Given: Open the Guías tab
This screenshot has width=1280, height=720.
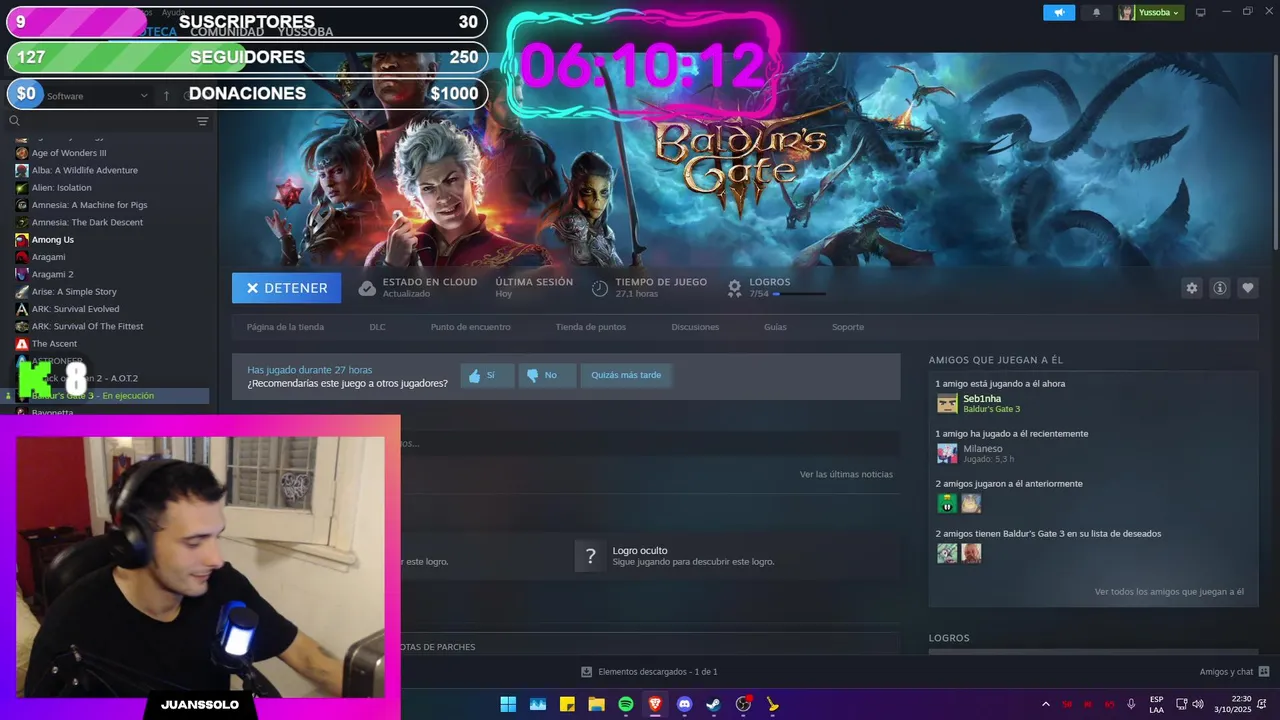Looking at the screenshot, I should [775, 327].
